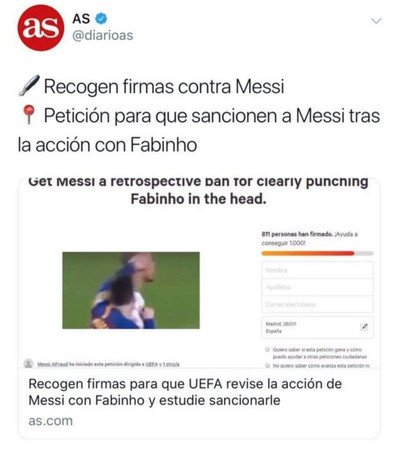Click the blue verified badge next to AS
400x453 pixels.
coord(101,19)
